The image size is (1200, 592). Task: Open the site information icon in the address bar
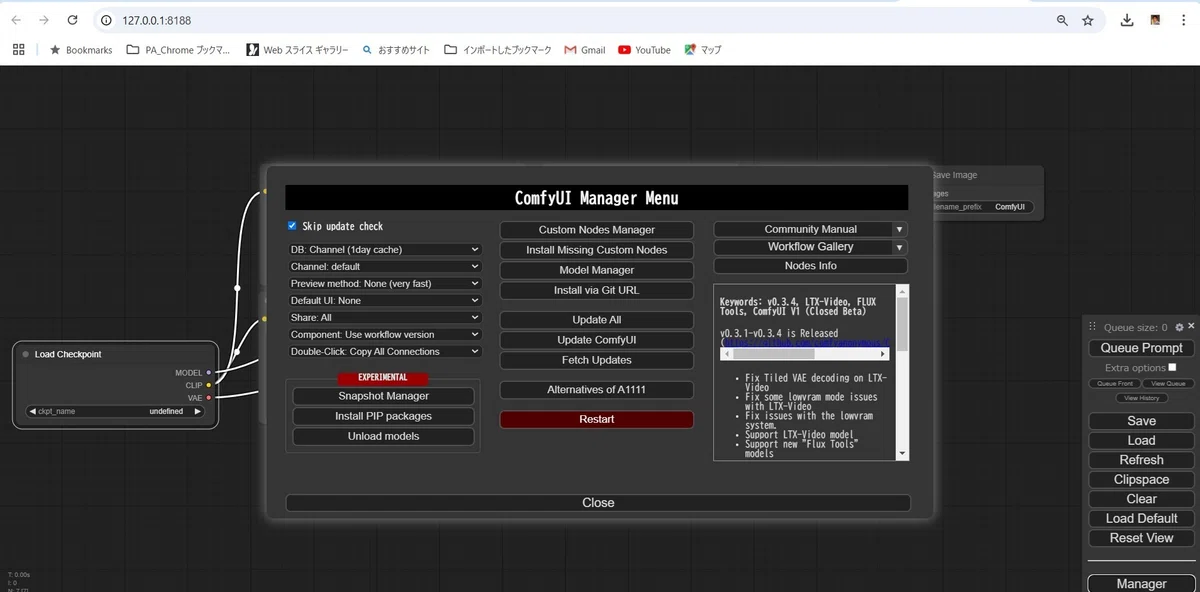tap(108, 20)
